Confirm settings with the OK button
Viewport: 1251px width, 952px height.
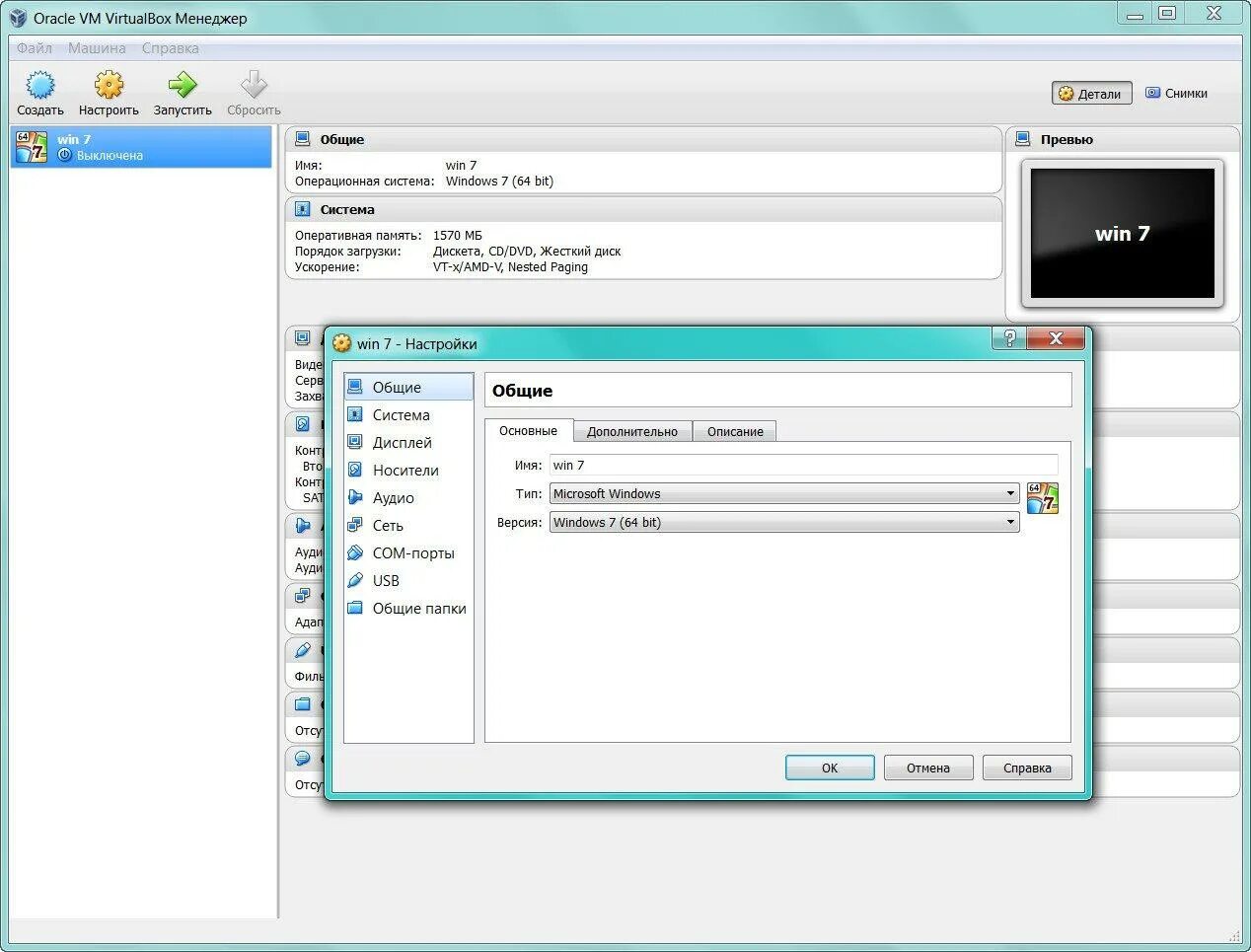[830, 768]
